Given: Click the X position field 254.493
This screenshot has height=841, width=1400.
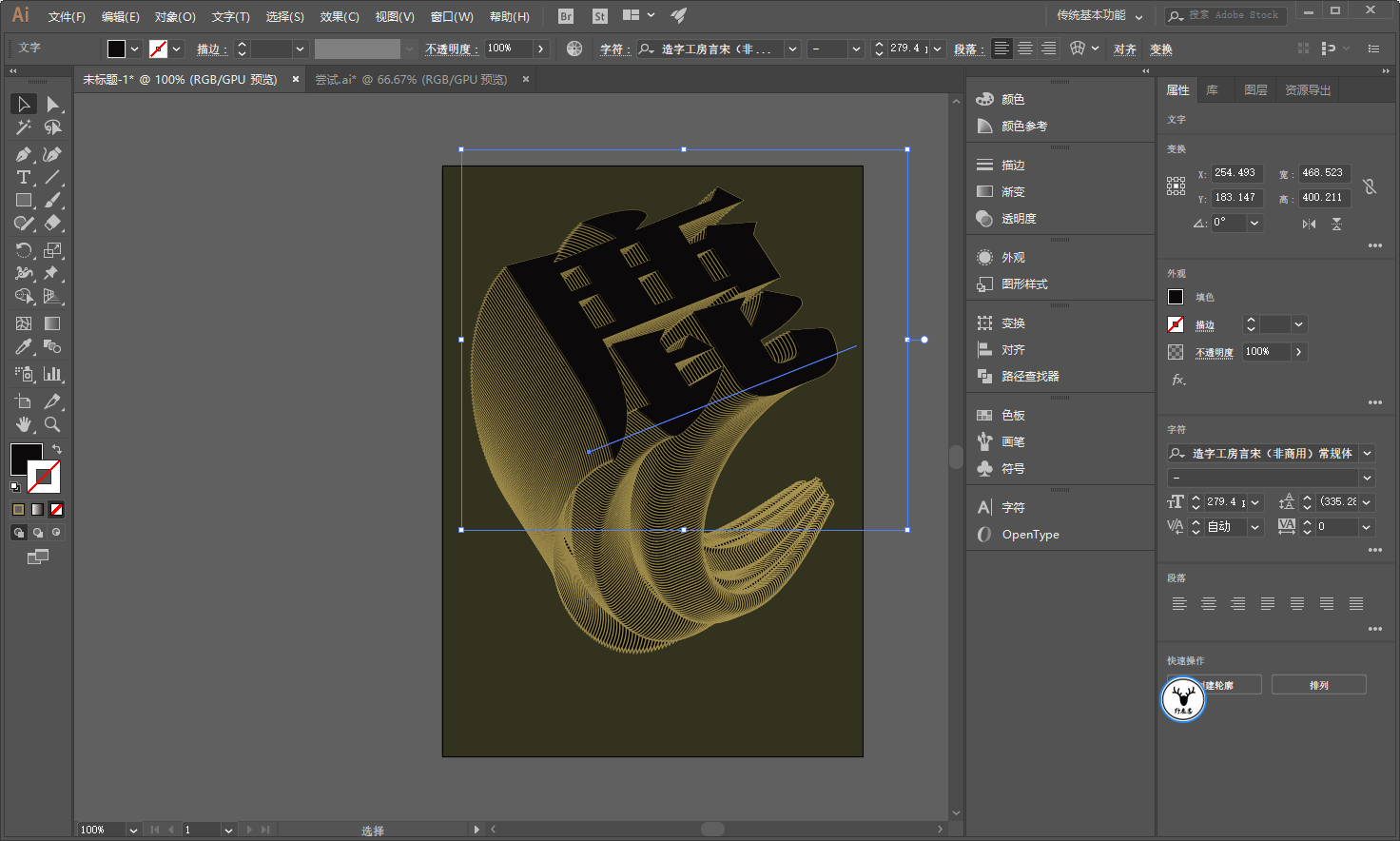Looking at the screenshot, I should [x=1236, y=173].
